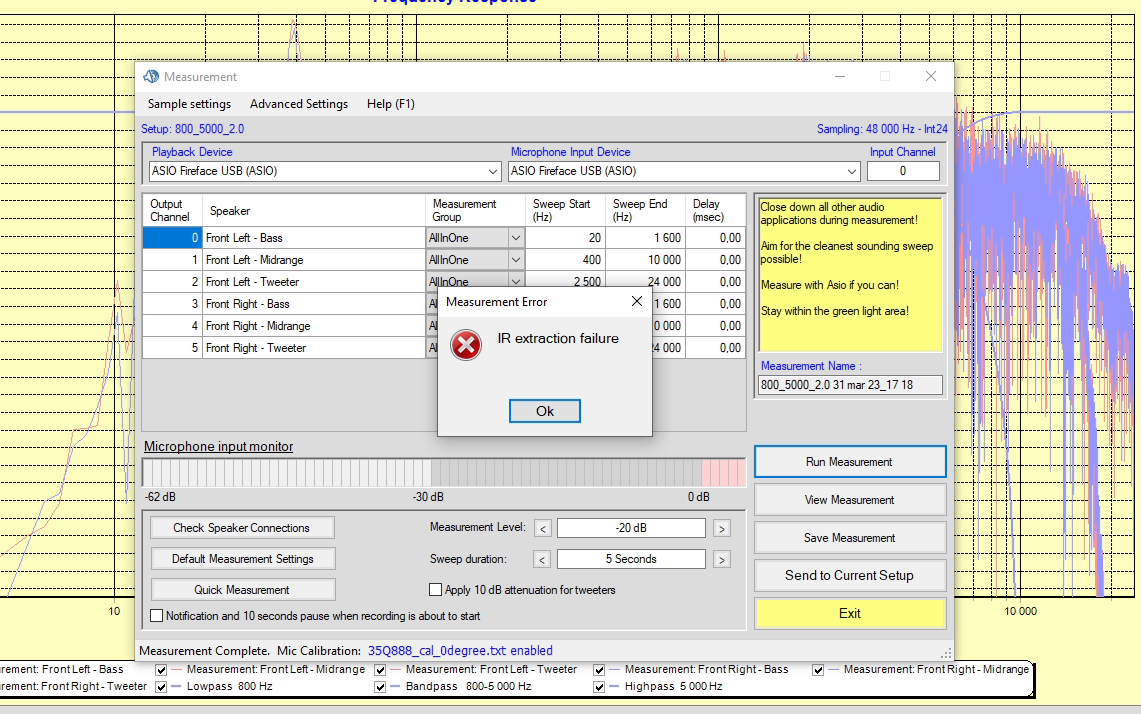Enable notification and 10 seconds pause checkbox

[x=156, y=616]
